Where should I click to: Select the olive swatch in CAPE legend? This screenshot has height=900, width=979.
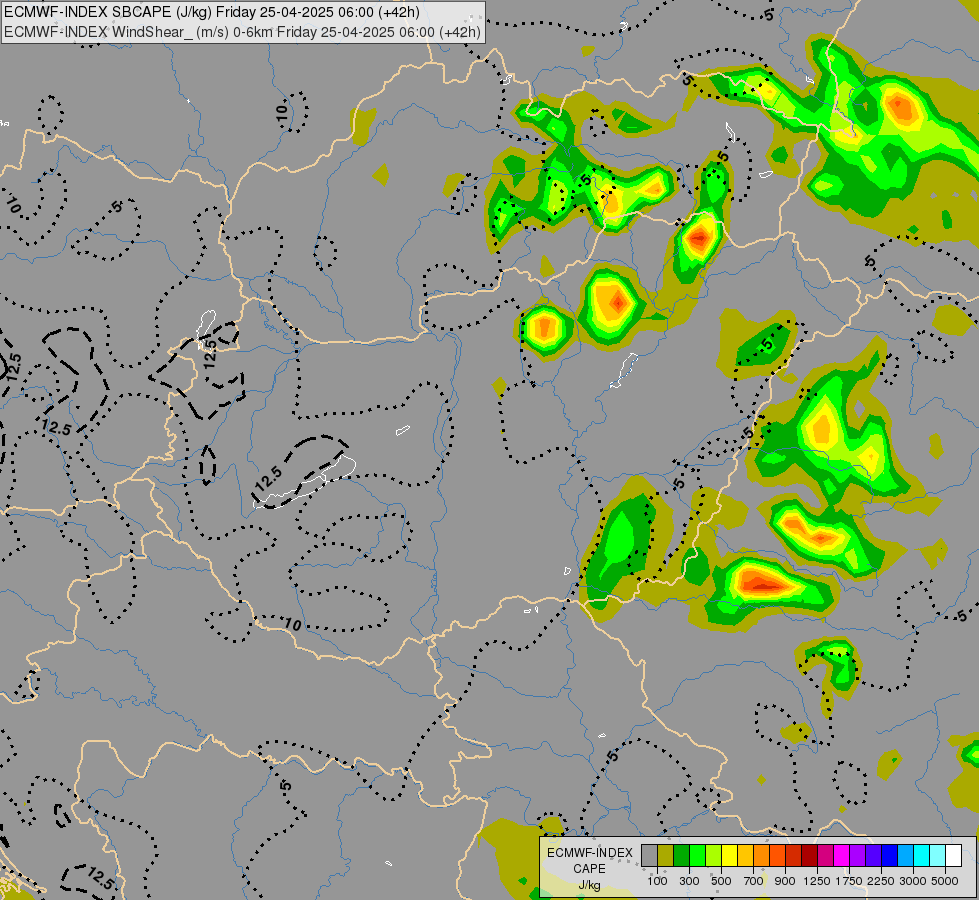[666, 855]
